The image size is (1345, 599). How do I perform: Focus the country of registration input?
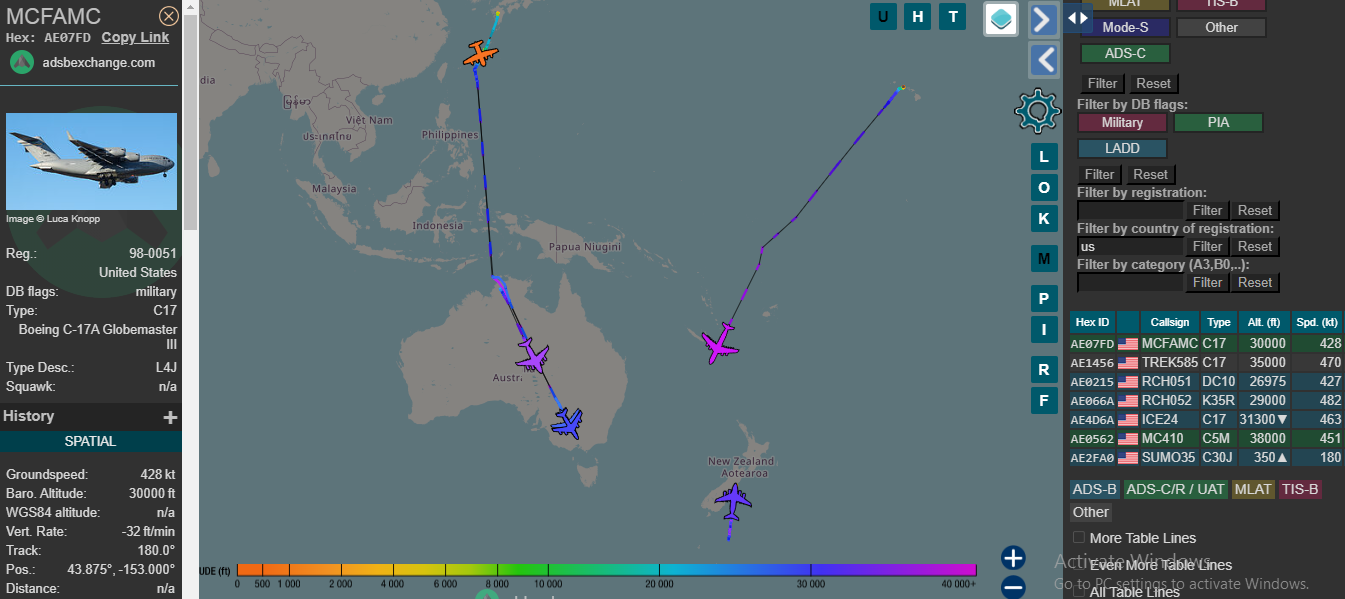pyautogui.click(x=1130, y=246)
